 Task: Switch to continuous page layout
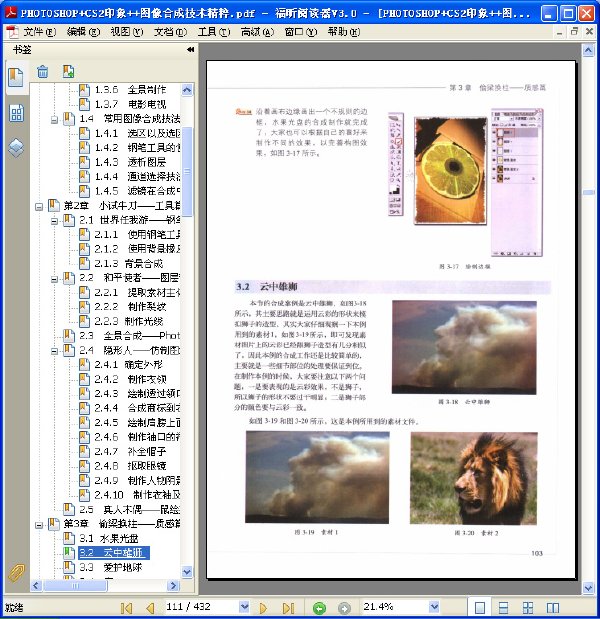(x=504, y=608)
